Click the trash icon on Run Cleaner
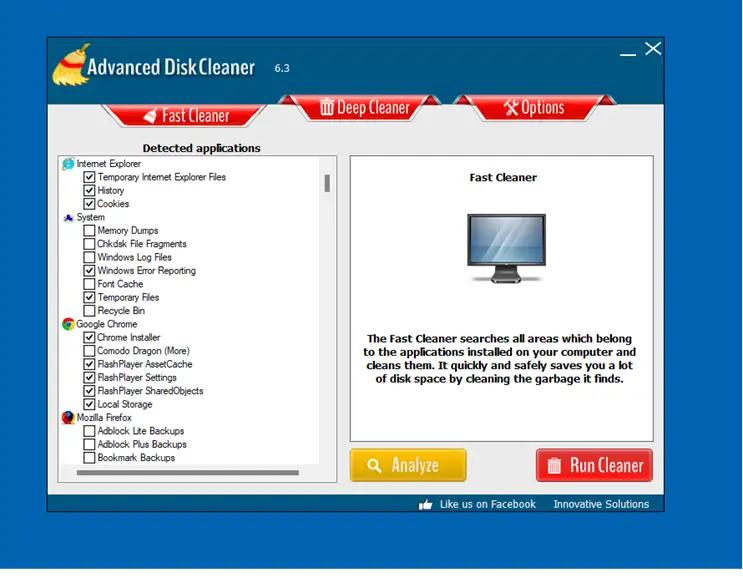Screen dimensions: 743x578 point(554,465)
